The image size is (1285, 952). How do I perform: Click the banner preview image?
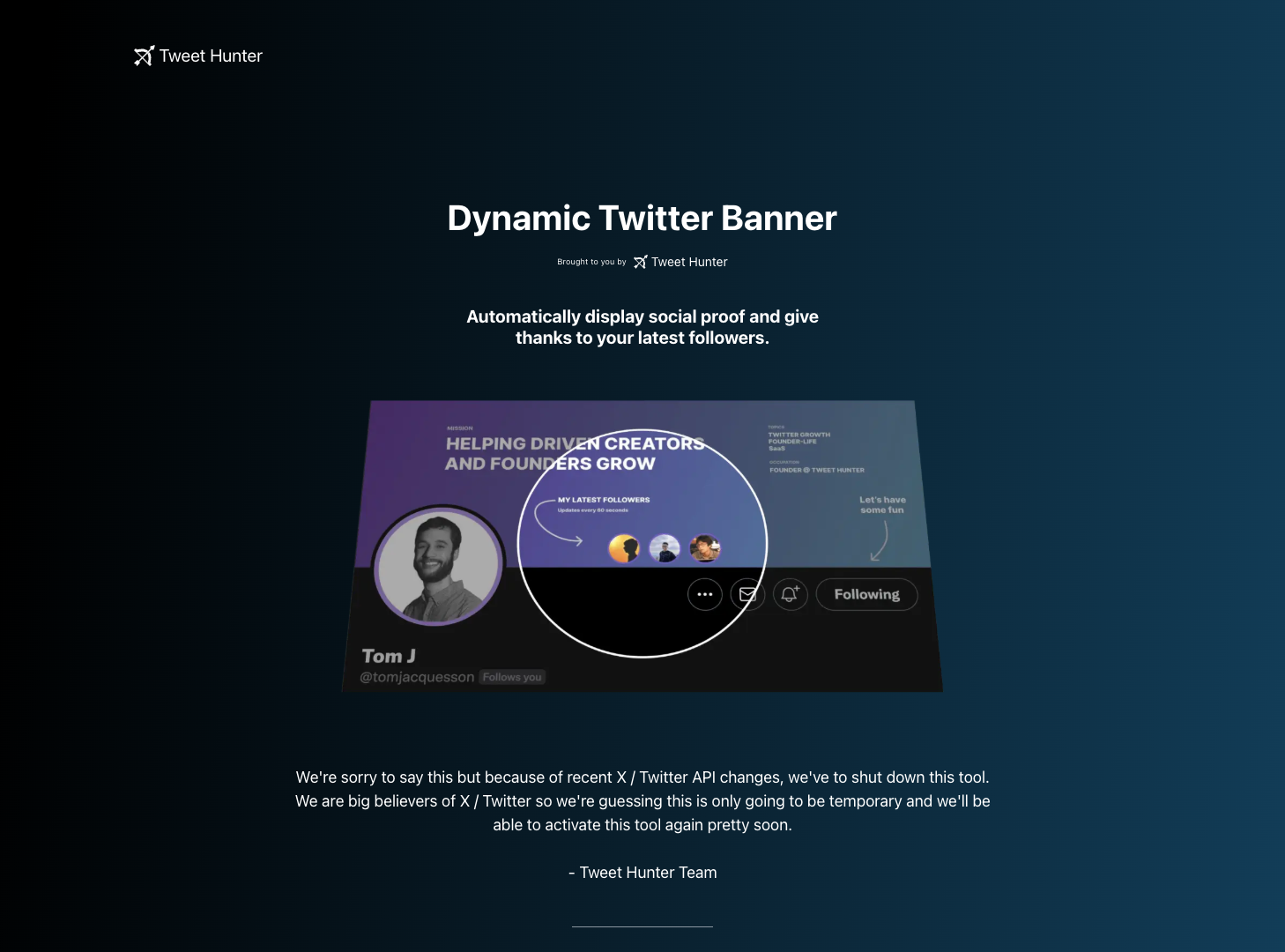click(x=642, y=545)
